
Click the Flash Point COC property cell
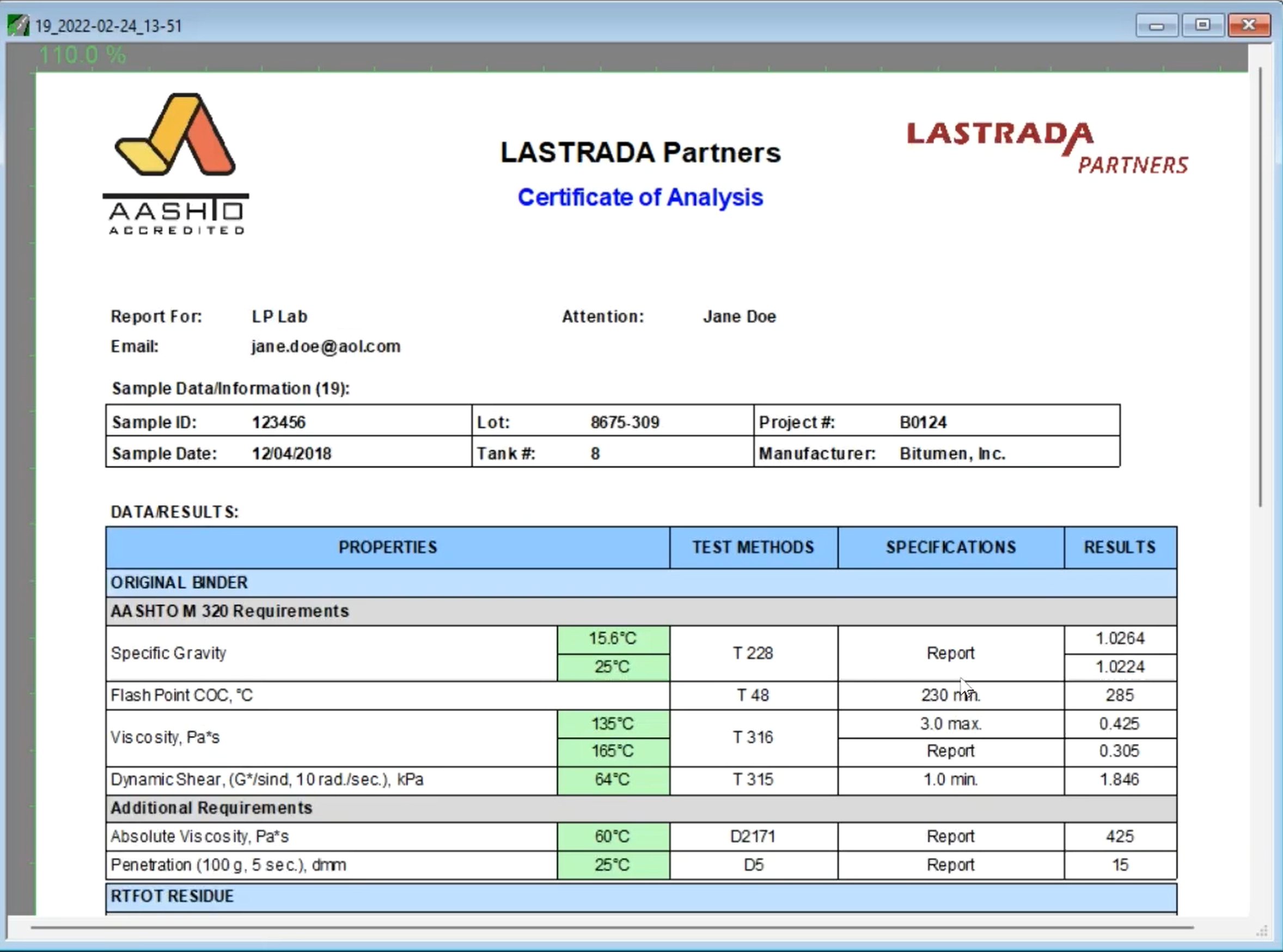click(388, 695)
